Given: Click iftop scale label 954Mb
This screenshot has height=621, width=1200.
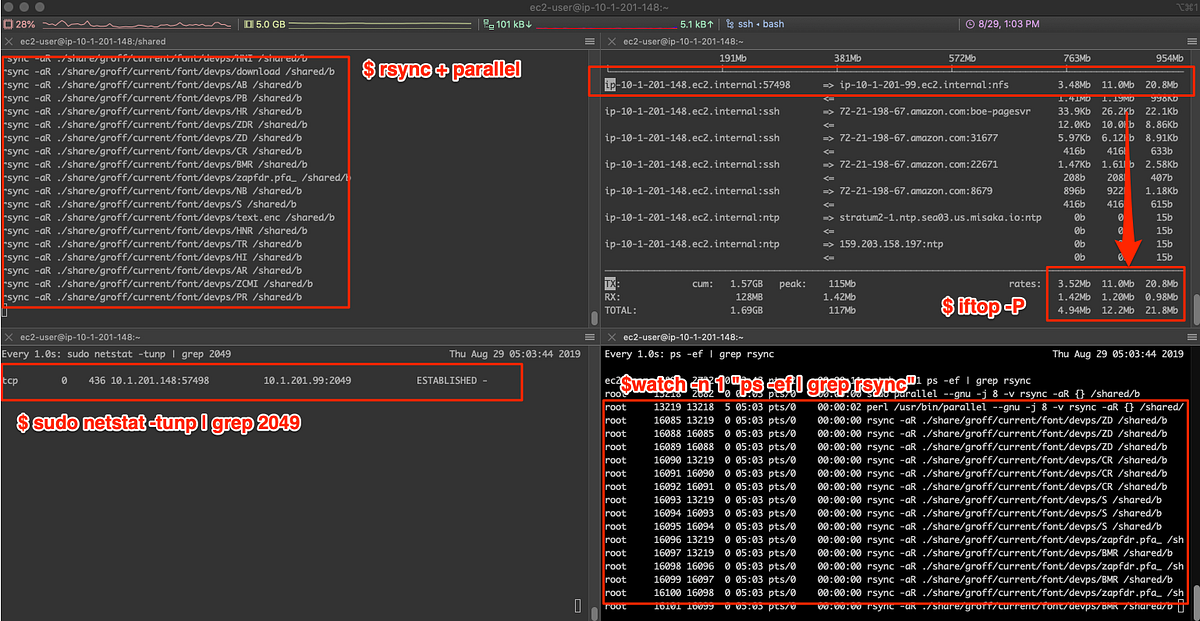Looking at the screenshot, I should pos(1170,57).
